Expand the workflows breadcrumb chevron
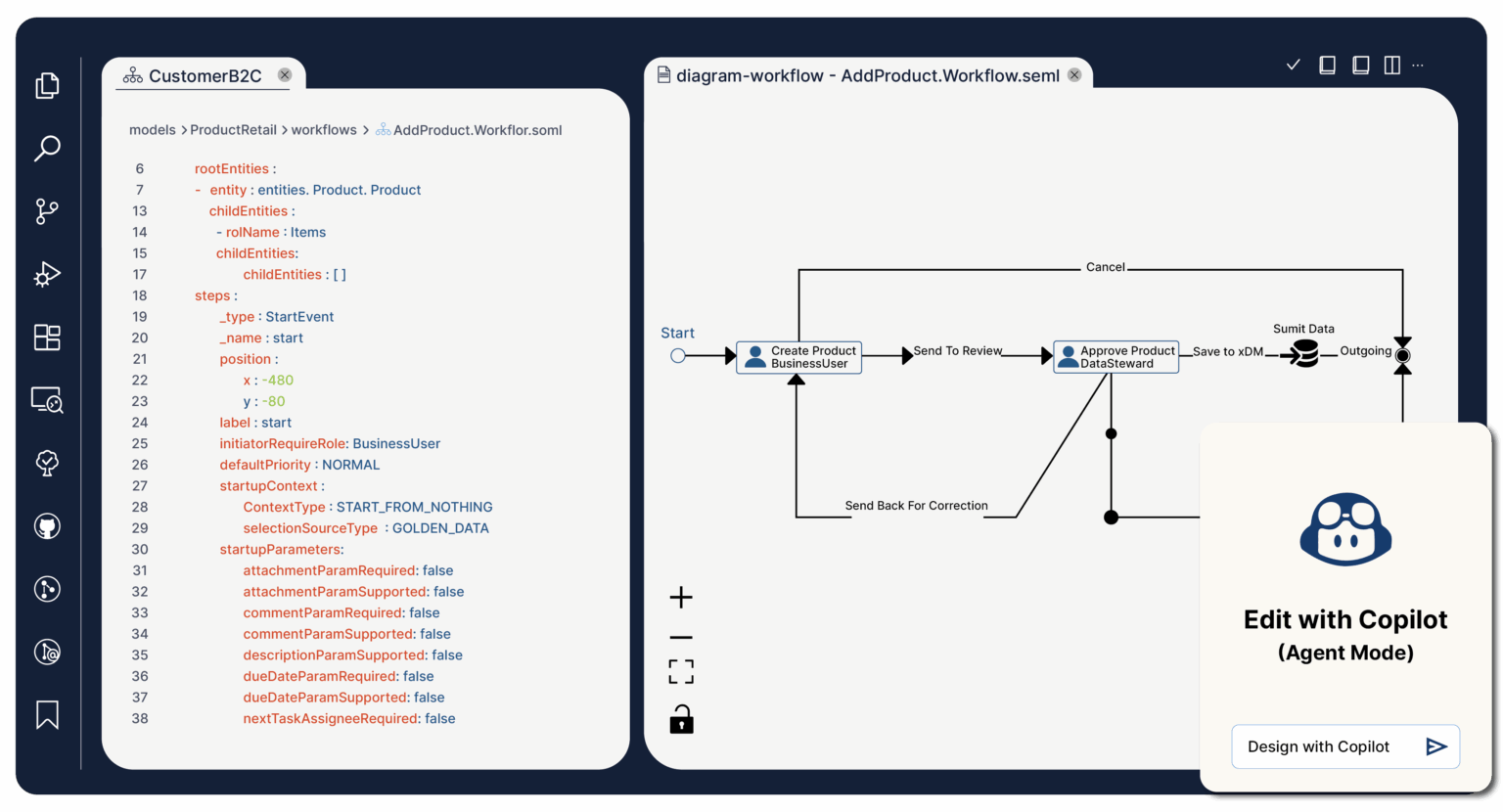The width and height of the screenshot is (1503, 812). click(x=366, y=130)
